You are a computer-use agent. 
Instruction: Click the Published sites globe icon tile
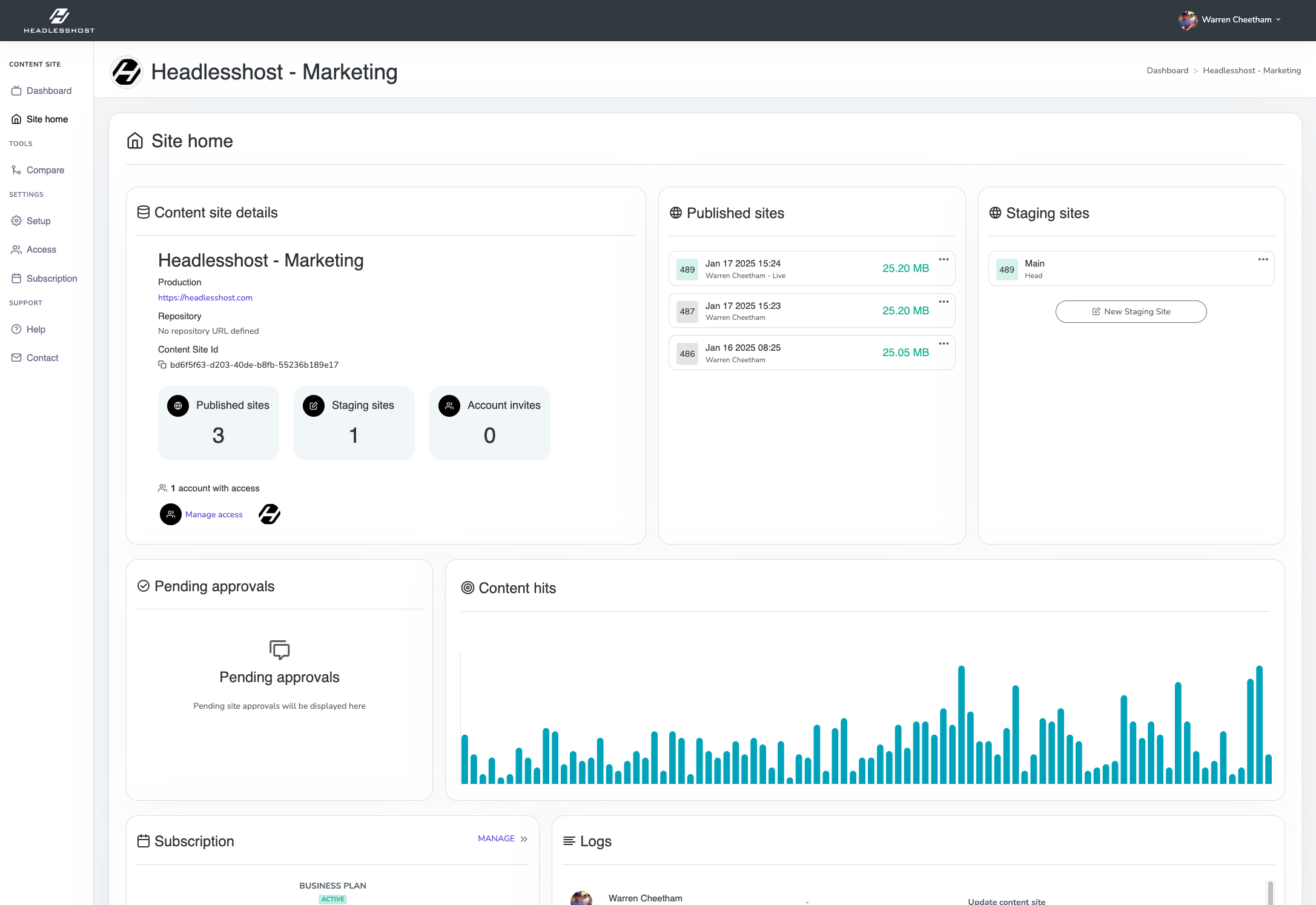point(178,406)
